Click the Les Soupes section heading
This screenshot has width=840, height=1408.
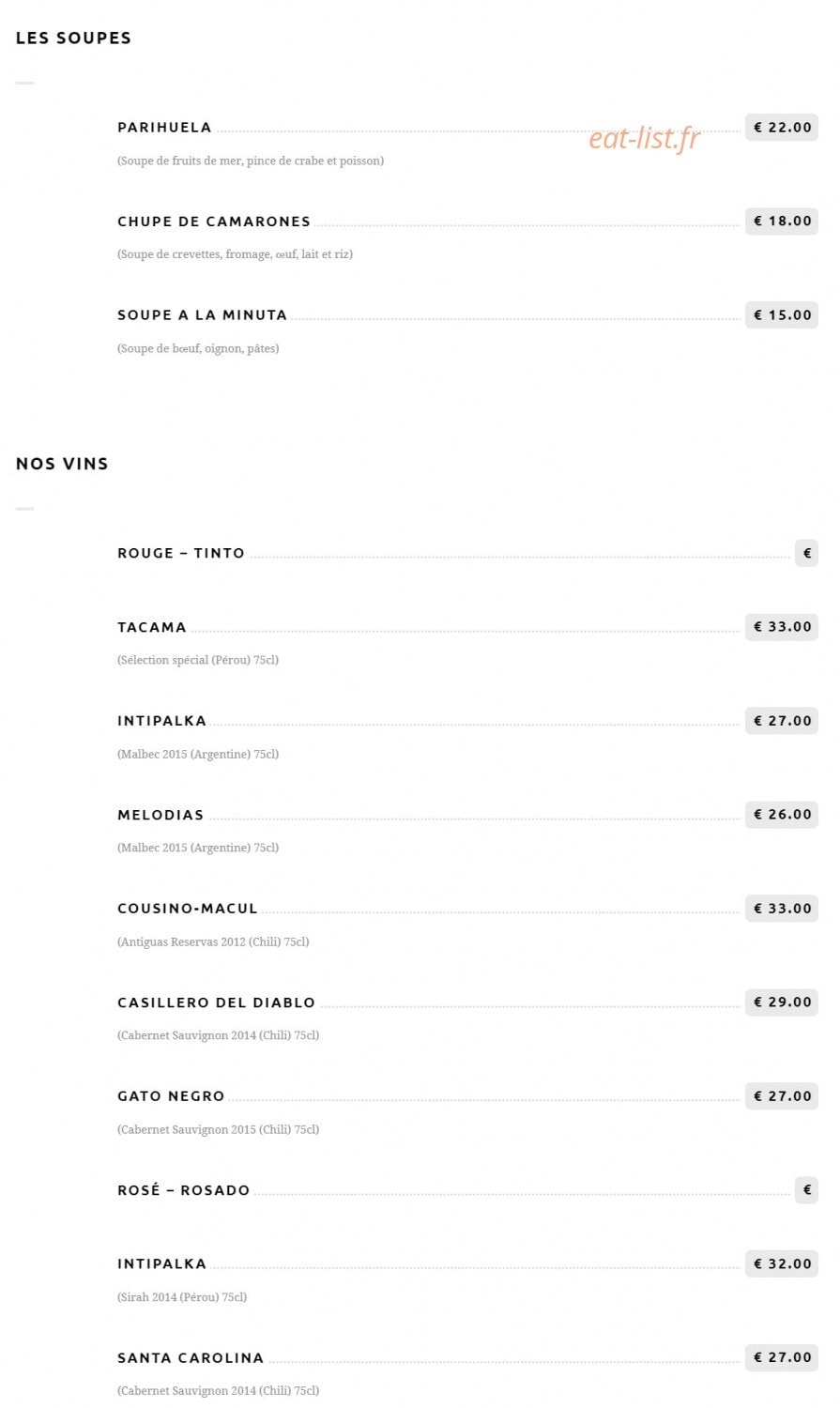(x=73, y=38)
